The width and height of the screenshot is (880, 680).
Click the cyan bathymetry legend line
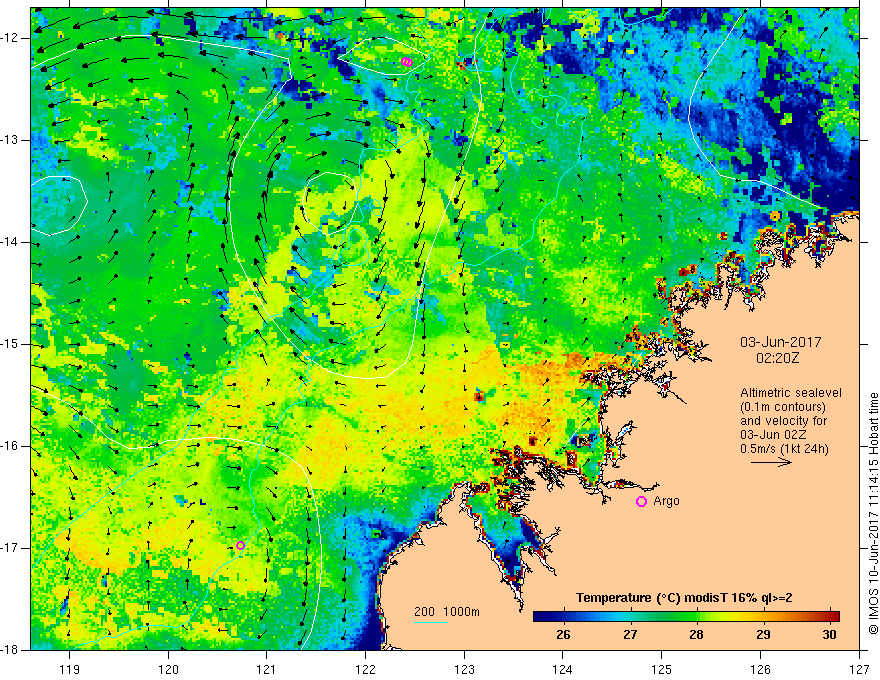tap(430, 622)
